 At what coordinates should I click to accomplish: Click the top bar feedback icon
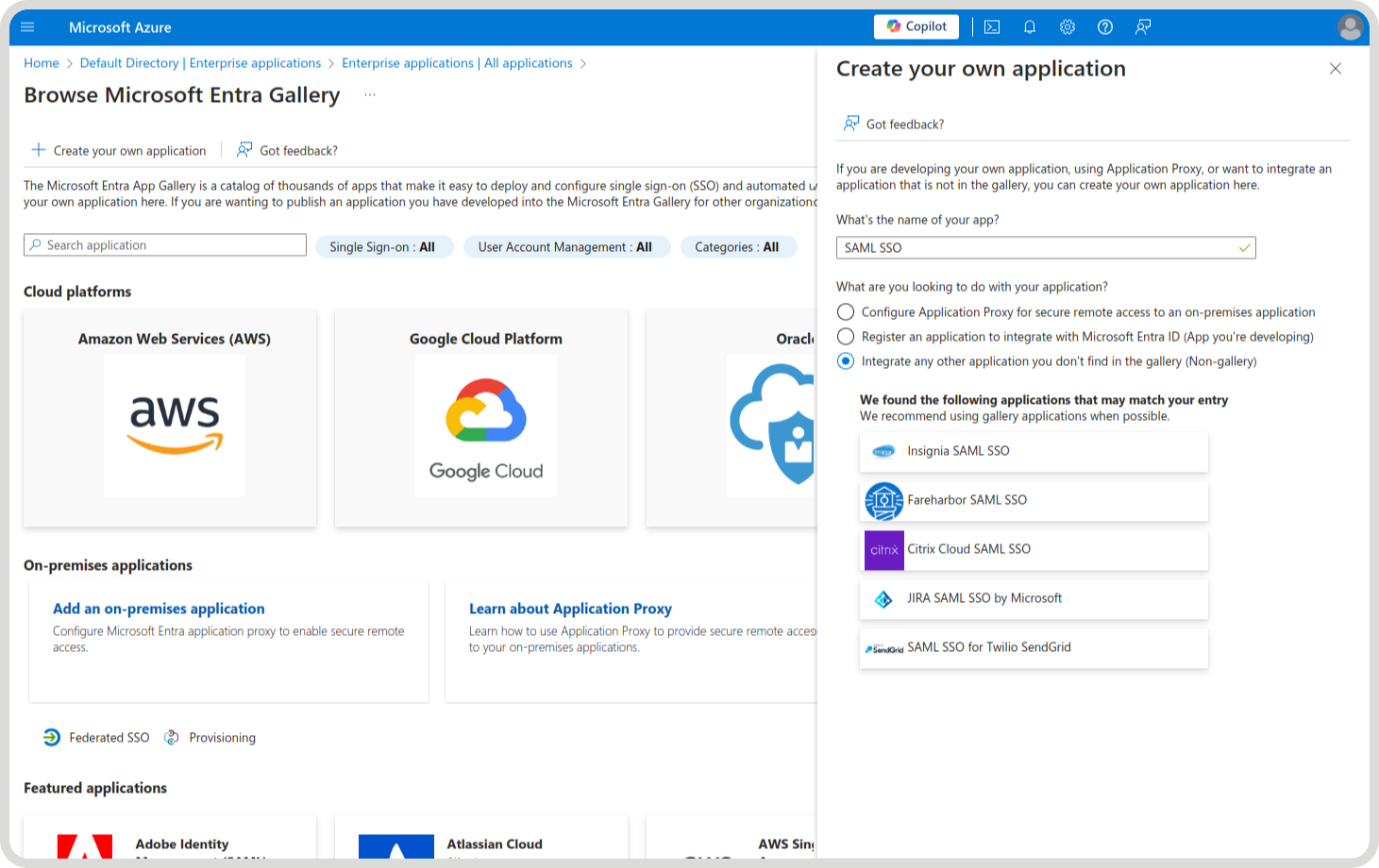1143,27
